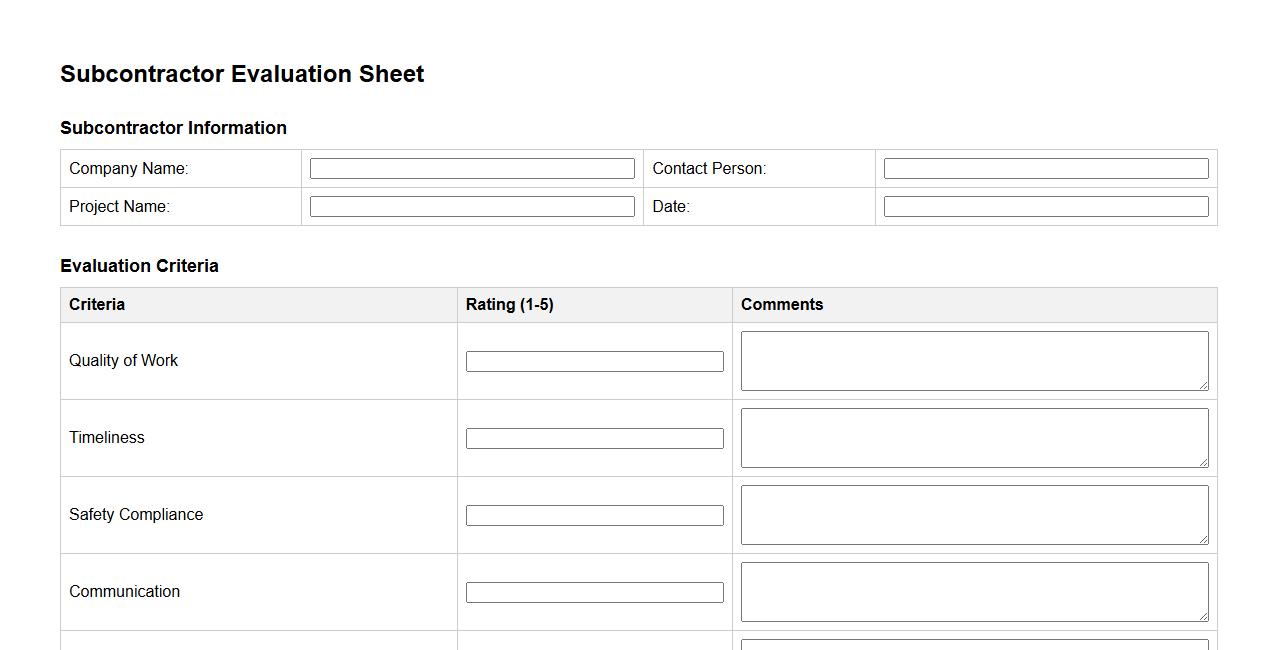Focus the Safety Compliance rating field
Screen dimensions: 1278x650
coord(594,516)
